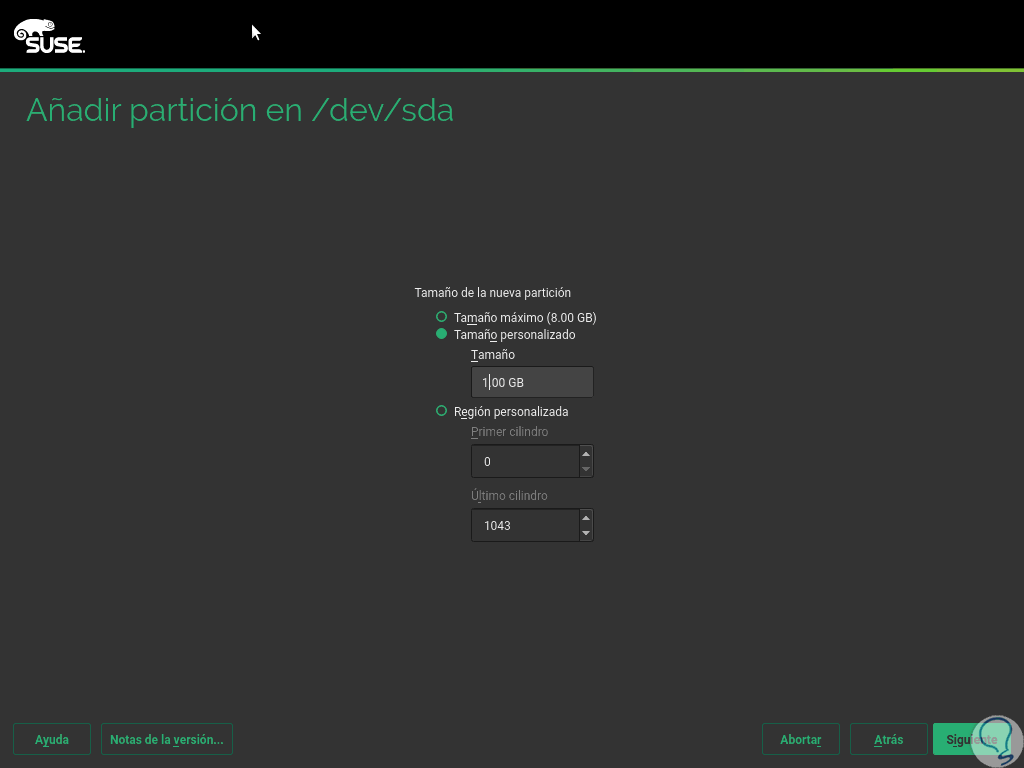Increase Primer cilindro with the up arrow
Viewport: 1024px width, 768px height.
coord(586,454)
